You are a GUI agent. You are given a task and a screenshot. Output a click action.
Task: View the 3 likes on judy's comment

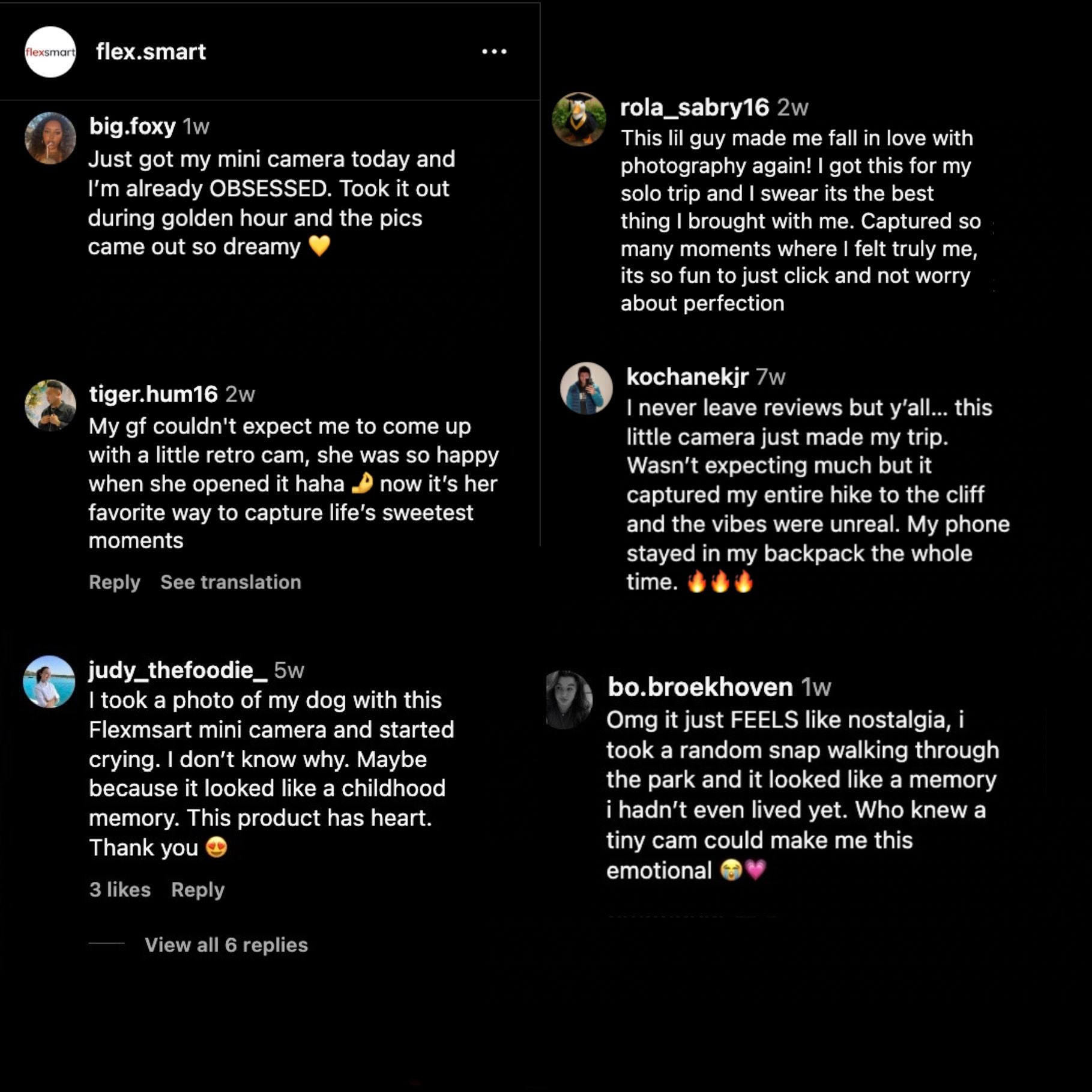119,889
